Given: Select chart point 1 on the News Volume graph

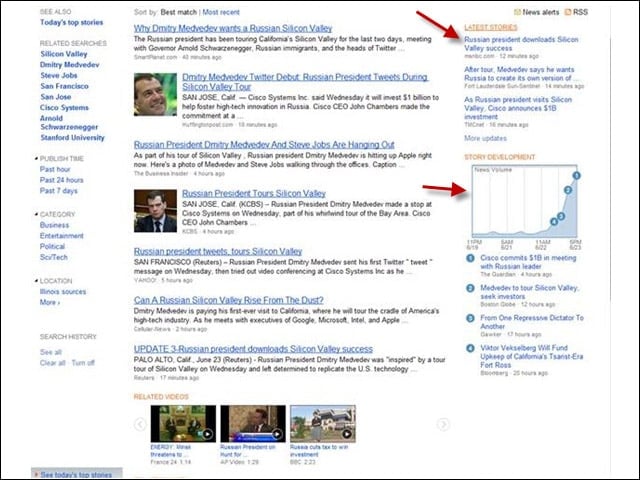Looking at the screenshot, I should (576, 176).
